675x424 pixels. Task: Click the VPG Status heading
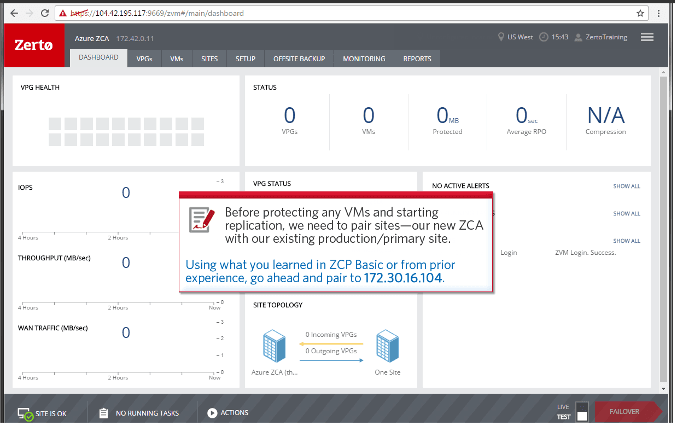coord(272,183)
